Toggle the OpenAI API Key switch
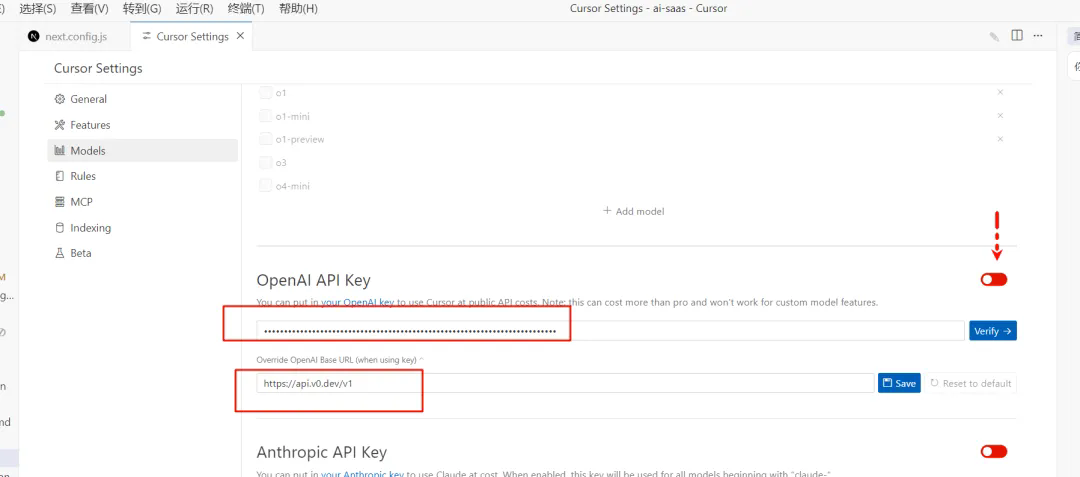This screenshot has width=1080, height=477. pyautogui.click(x=994, y=279)
